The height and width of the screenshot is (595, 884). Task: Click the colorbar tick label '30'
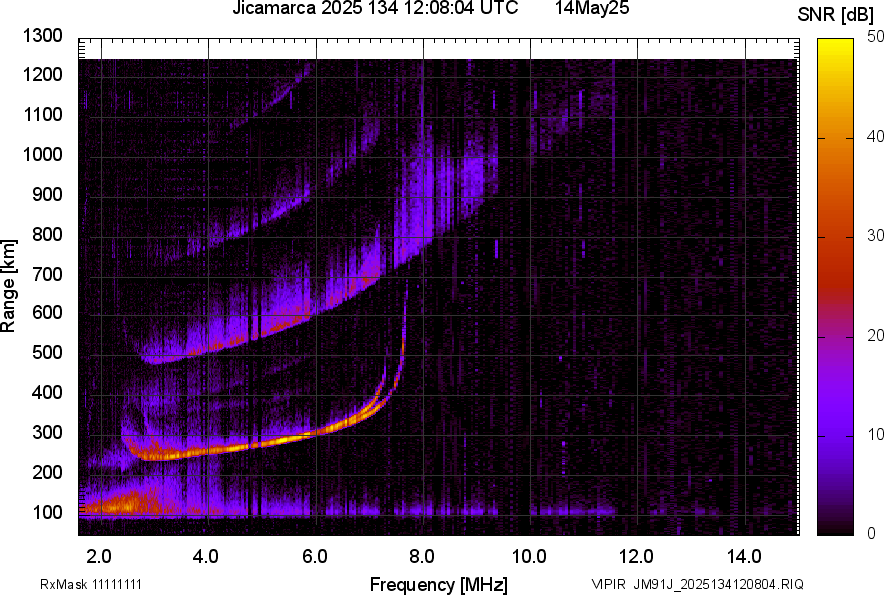[876, 235]
